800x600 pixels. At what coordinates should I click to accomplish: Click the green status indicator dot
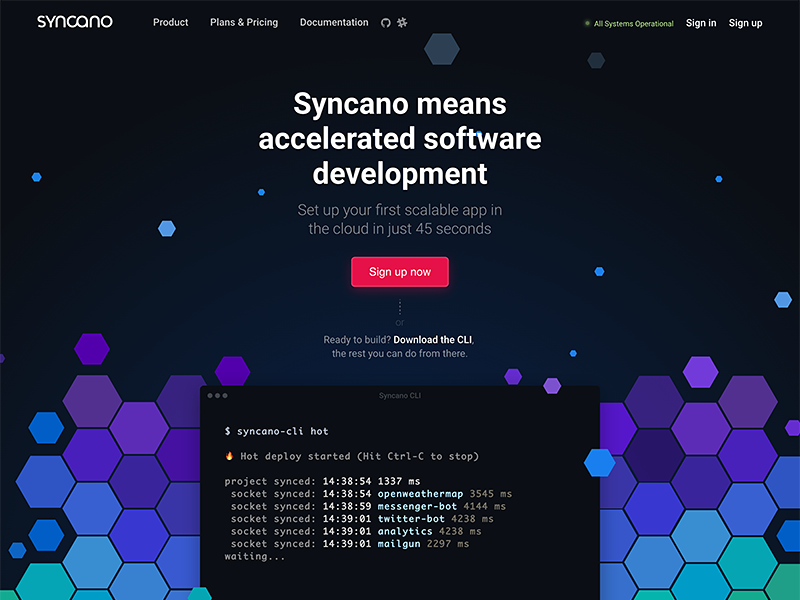[x=587, y=23]
